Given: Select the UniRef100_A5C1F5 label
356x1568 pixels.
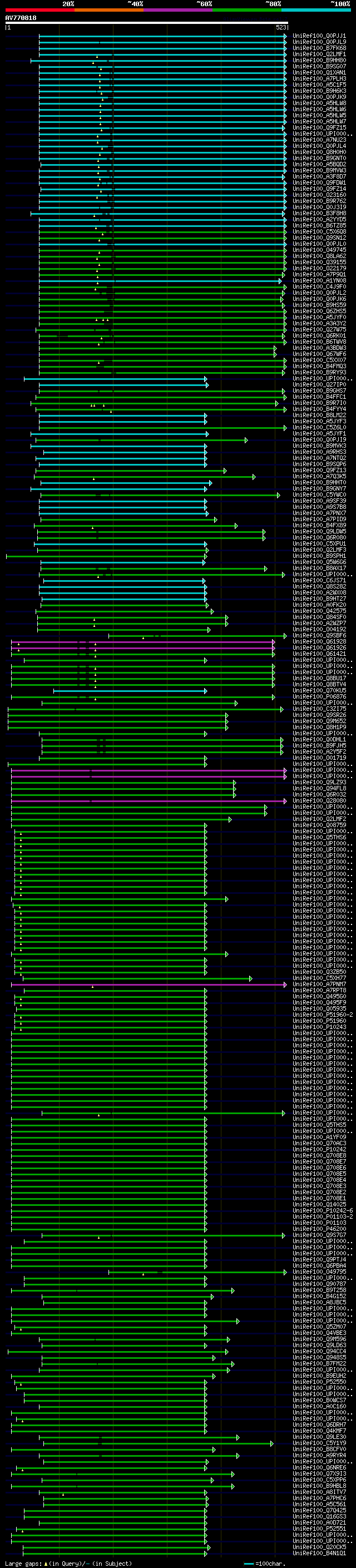Looking at the screenshot, I should tap(319, 85).
